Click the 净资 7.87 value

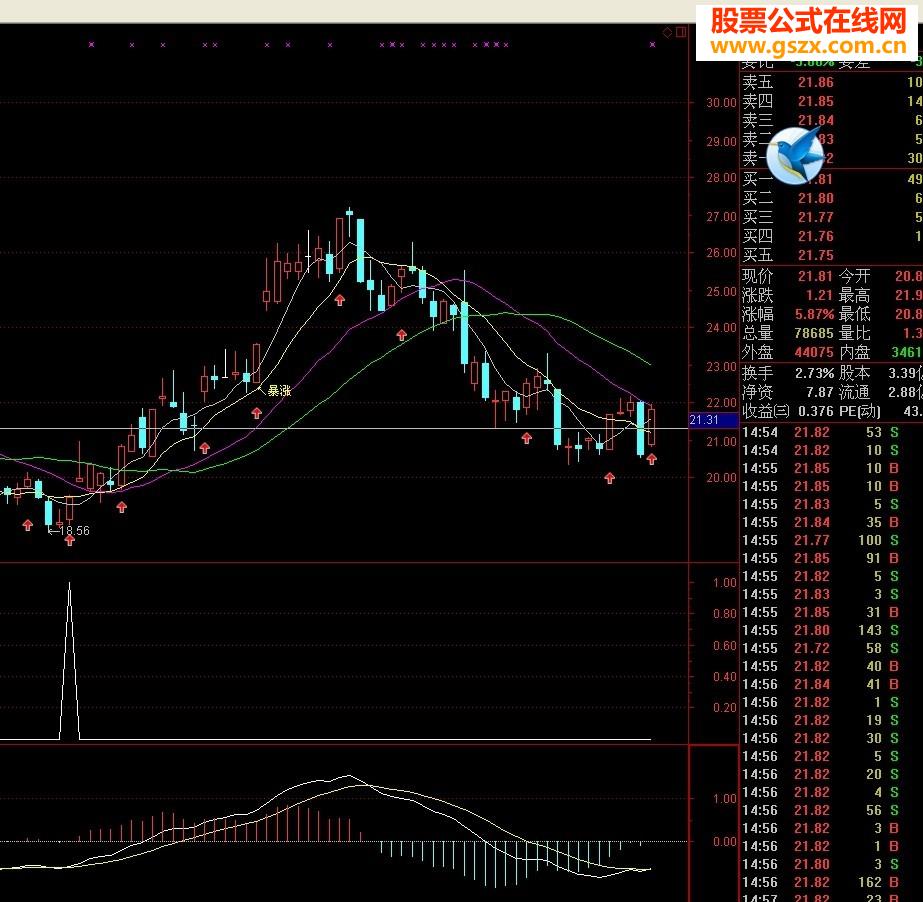pyautogui.click(x=819, y=392)
